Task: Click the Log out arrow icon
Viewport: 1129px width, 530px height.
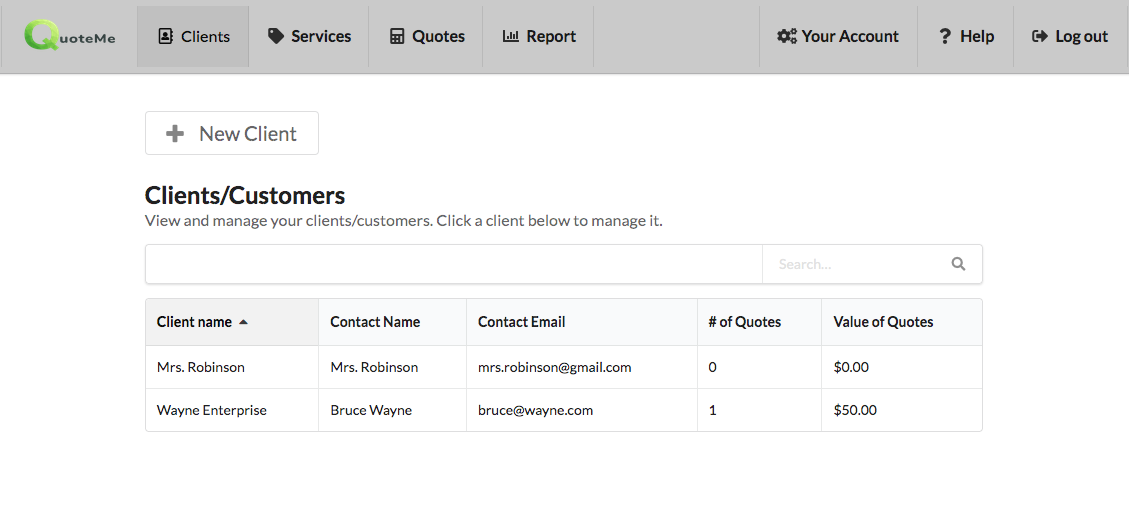Action: pyautogui.click(x=1039, y=36)
